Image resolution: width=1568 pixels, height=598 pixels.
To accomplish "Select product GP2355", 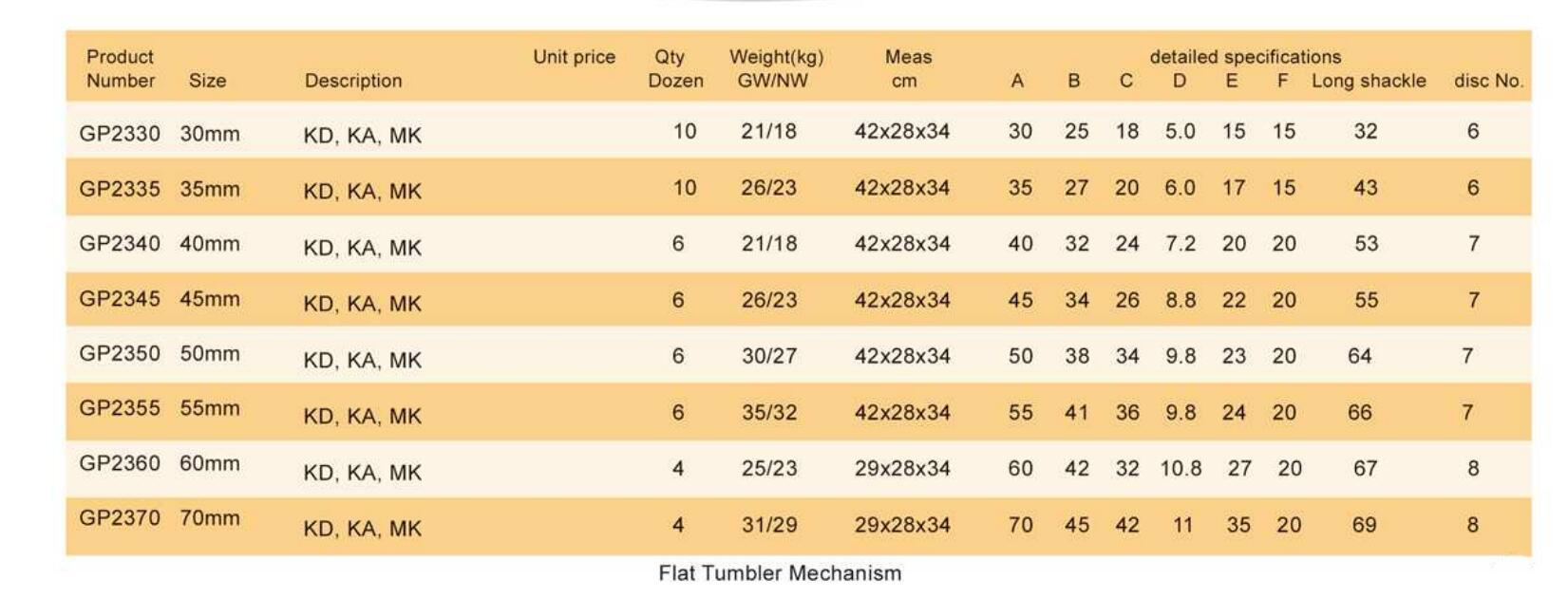I will (120, 408).
